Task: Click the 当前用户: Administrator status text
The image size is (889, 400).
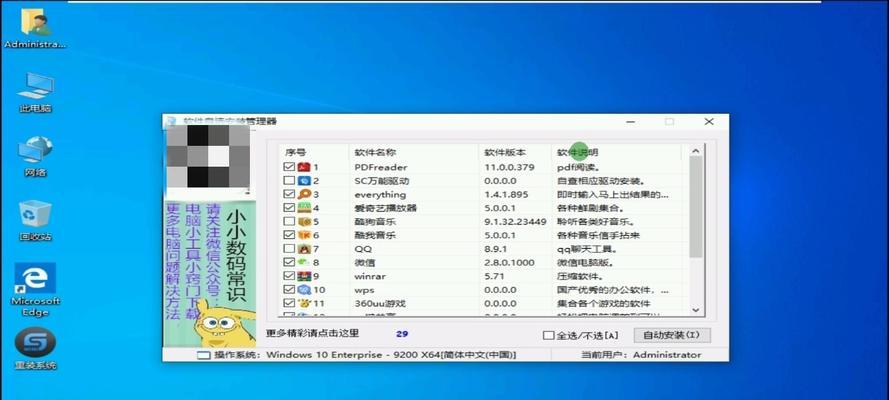Action: coord(641,355)
